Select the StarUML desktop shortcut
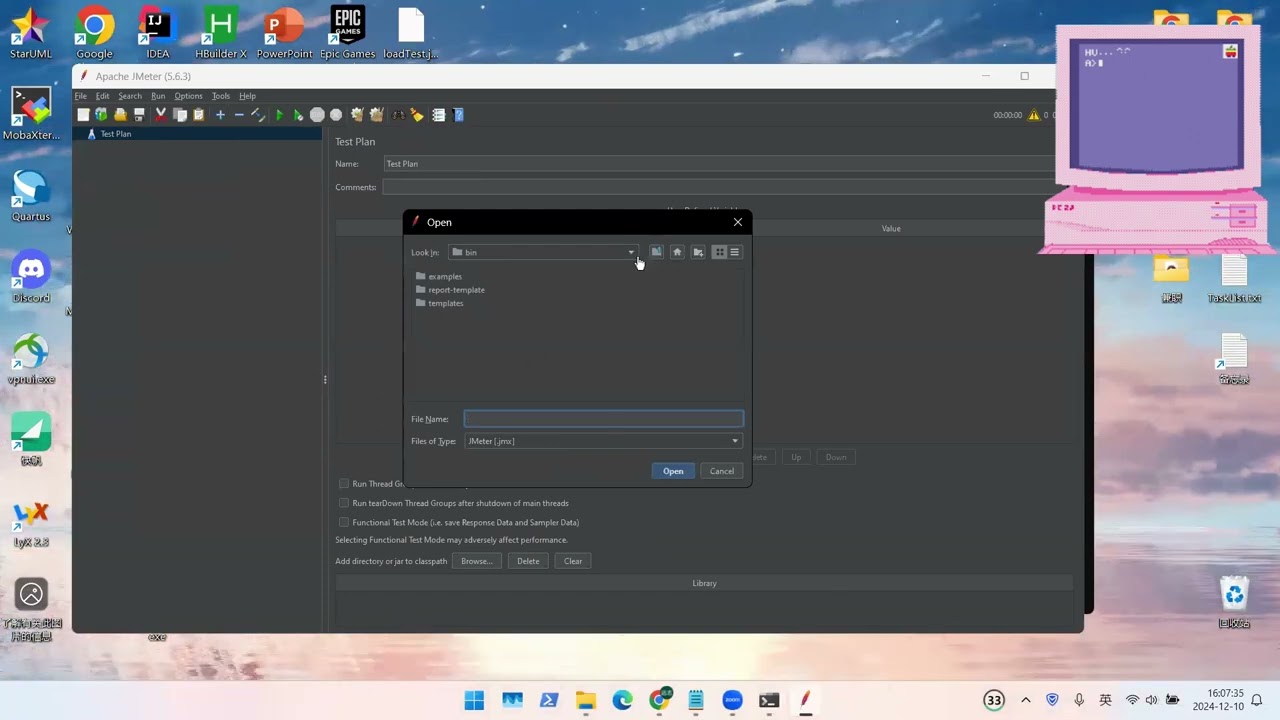Image resolution: width=1280 pixels, height=720 pixels. [31, 33]
